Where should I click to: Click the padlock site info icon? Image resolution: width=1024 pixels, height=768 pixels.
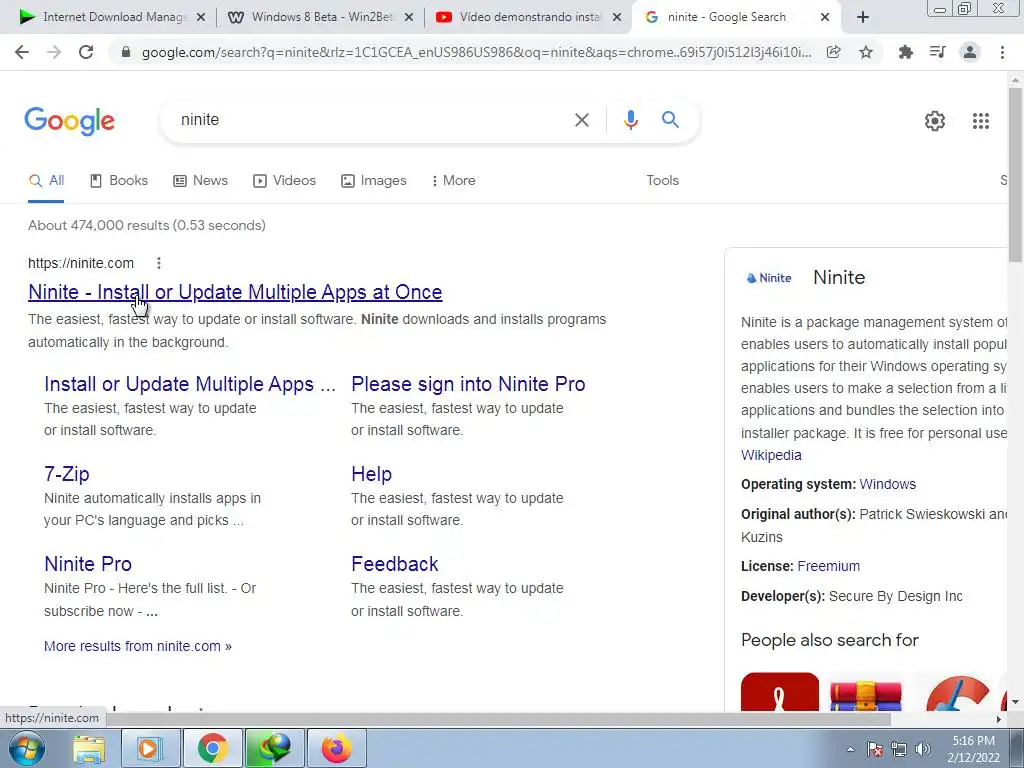[126, 52]
